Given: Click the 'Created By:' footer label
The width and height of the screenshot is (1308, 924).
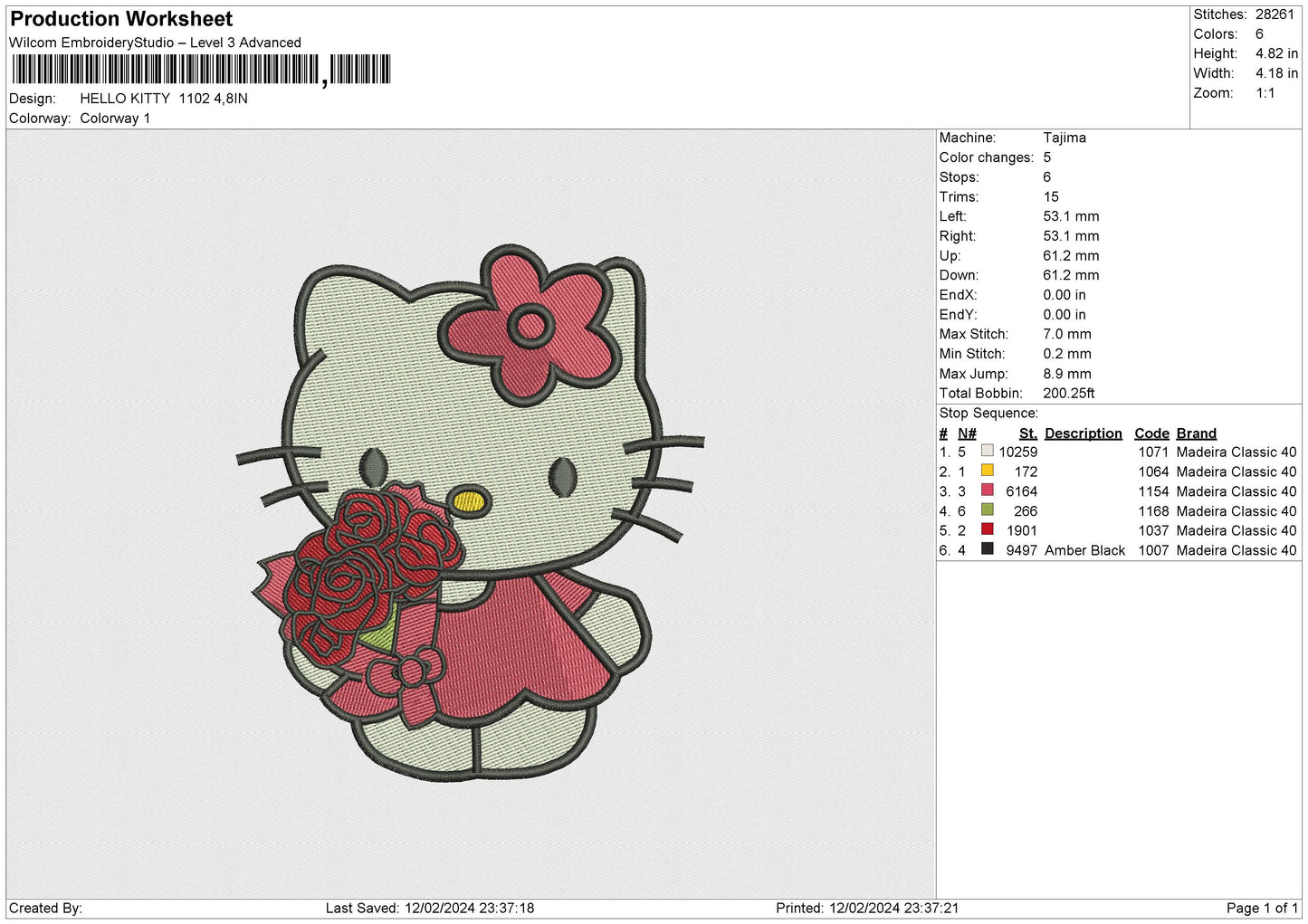Looking at the screenshot, I should coord(45,908).
